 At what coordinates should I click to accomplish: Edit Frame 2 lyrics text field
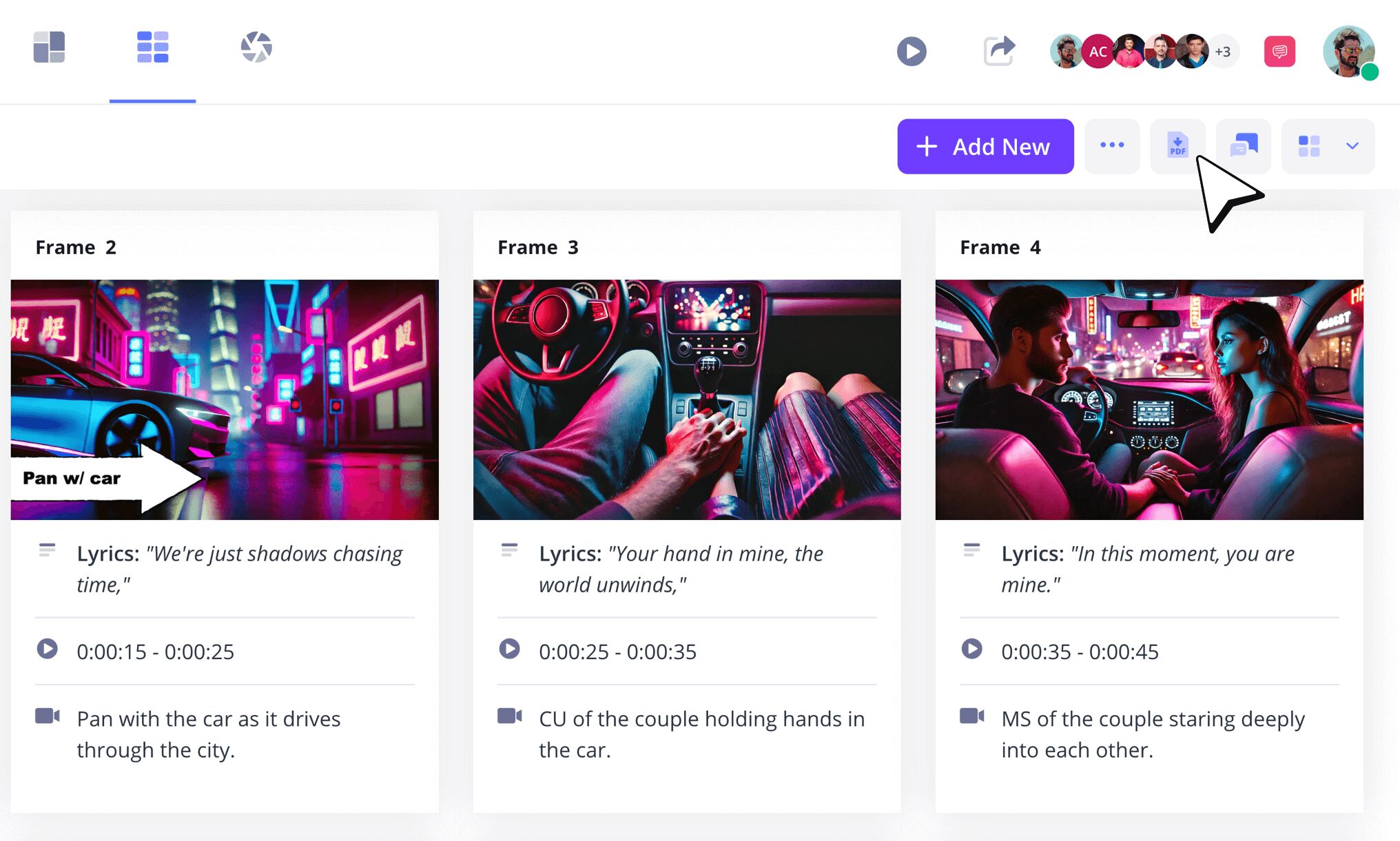tap(240, 569)
